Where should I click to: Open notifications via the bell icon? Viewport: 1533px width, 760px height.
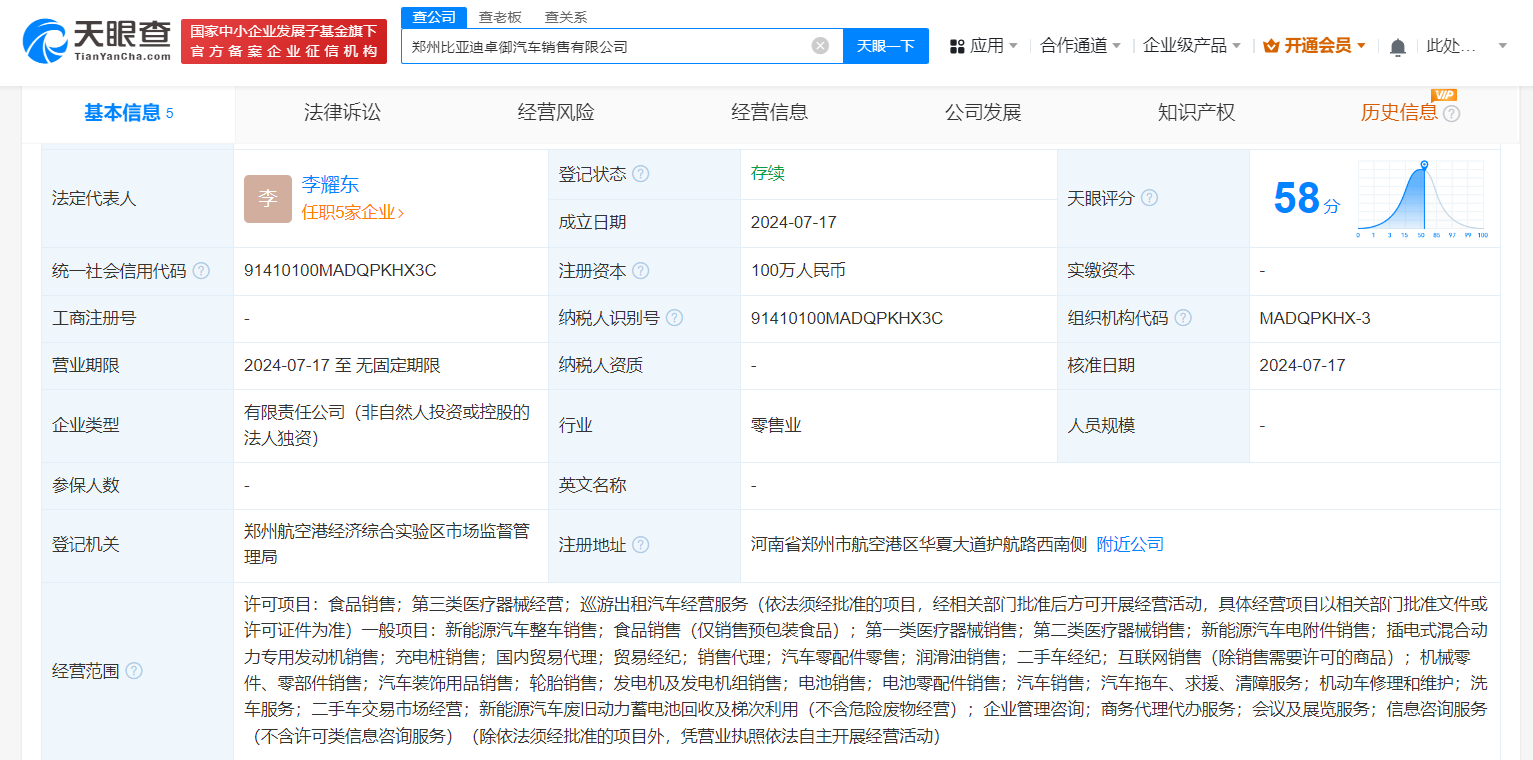click(x=1397, y=45)
